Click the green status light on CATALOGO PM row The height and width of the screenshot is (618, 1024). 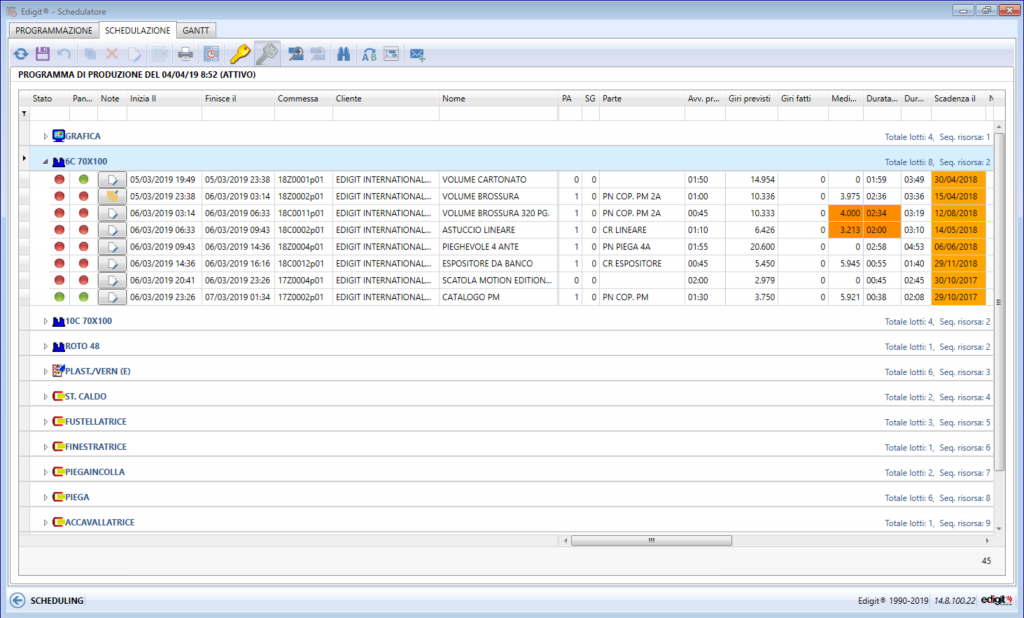[x=60, y=296]
